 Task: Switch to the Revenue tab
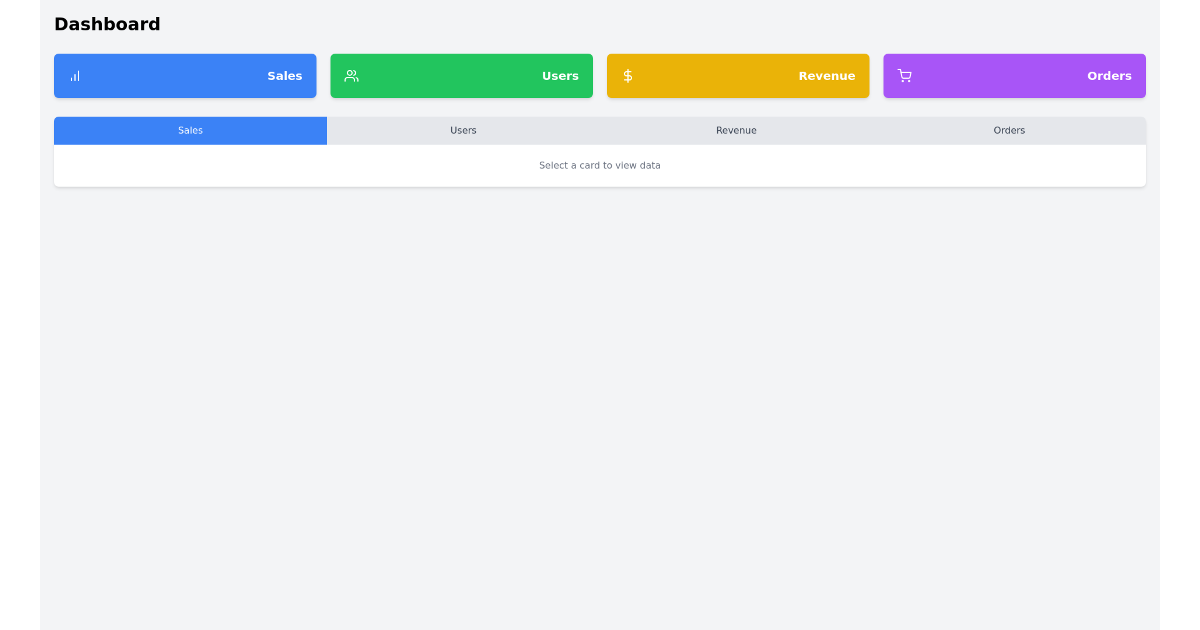point(736,130)
